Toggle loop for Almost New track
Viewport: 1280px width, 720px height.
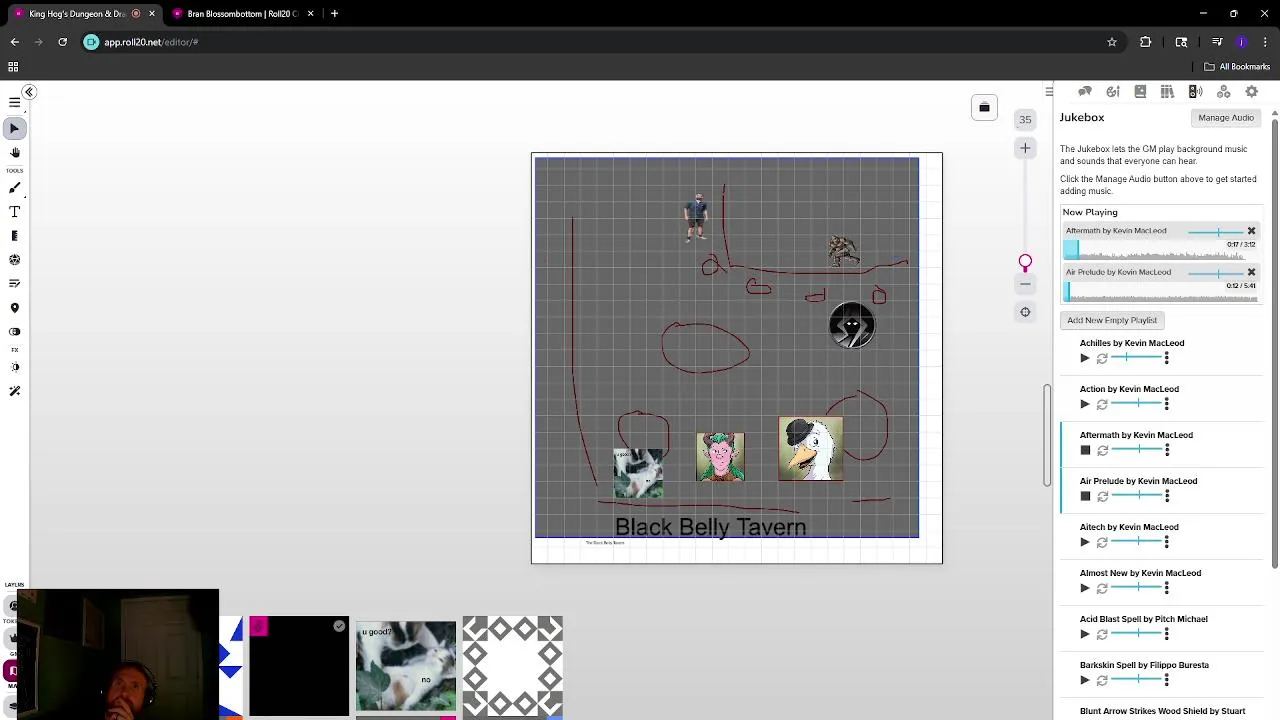(x=1102, y=588)
